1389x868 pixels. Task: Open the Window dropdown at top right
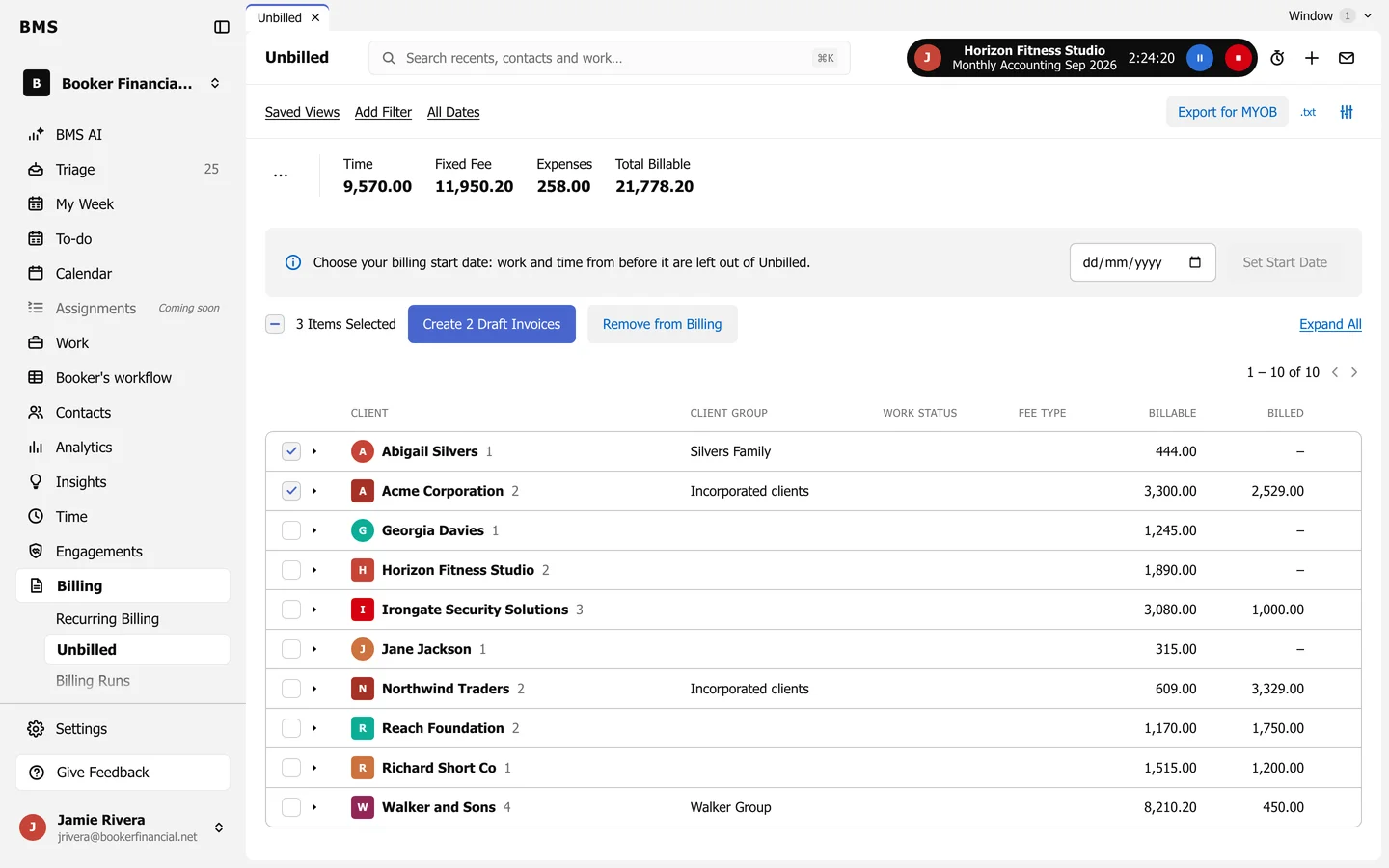pyautogui.click(x=1330, y=15)
